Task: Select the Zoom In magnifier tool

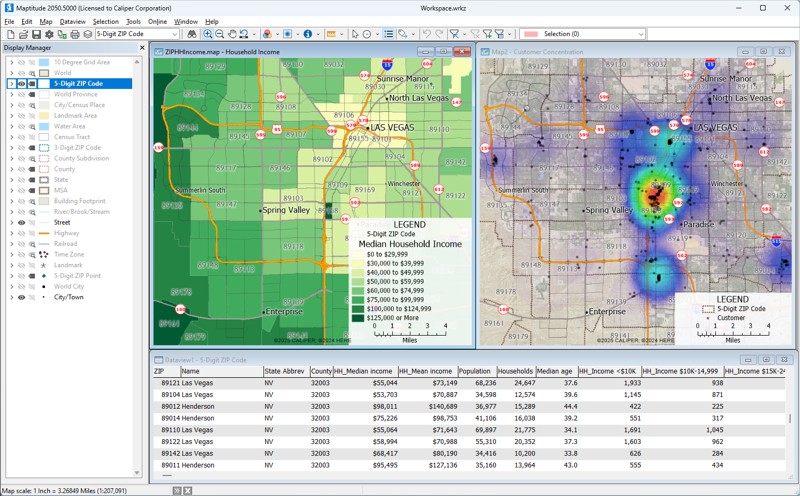Action: pyautogui.click(x=208, y=34)
